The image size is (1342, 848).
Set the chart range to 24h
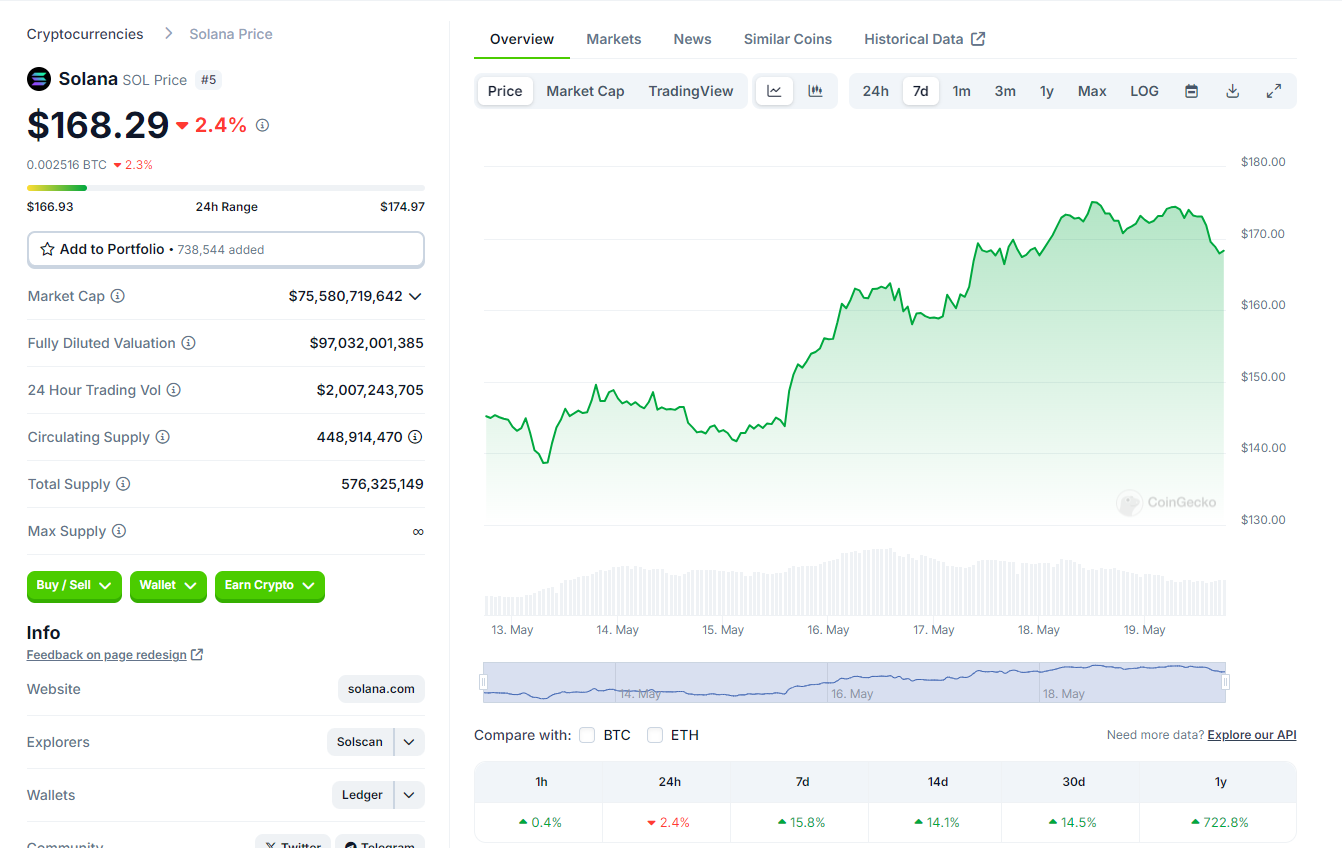tap(876, 91)
